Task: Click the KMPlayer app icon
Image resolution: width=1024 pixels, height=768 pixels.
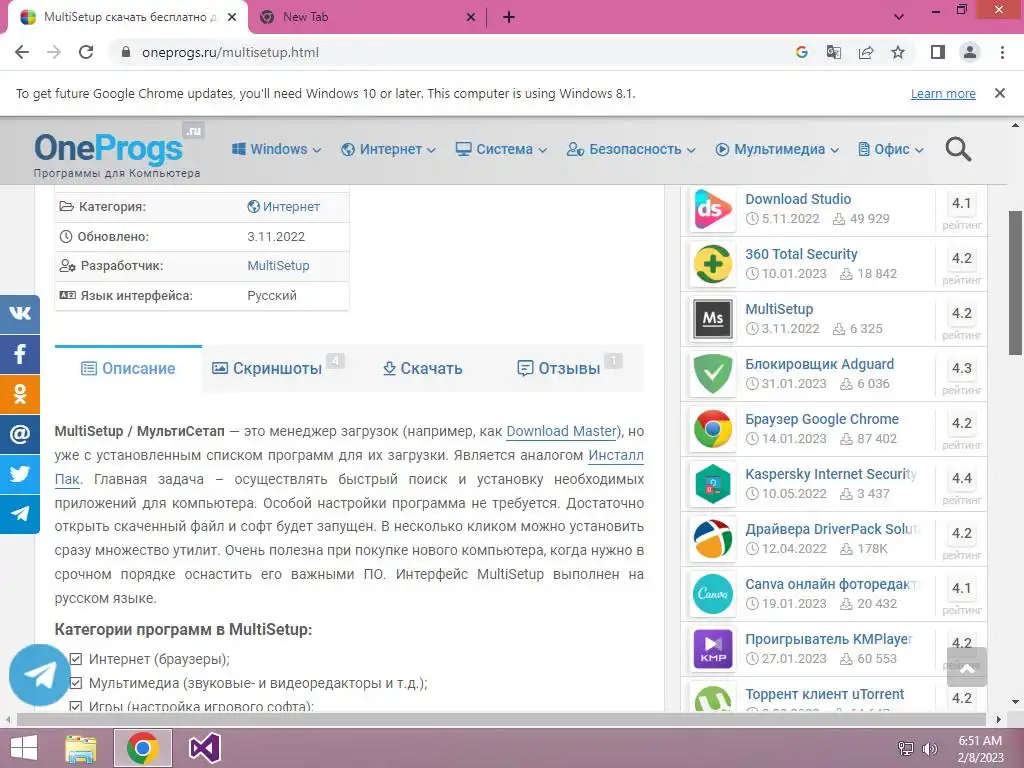Action: coord(712,648)
